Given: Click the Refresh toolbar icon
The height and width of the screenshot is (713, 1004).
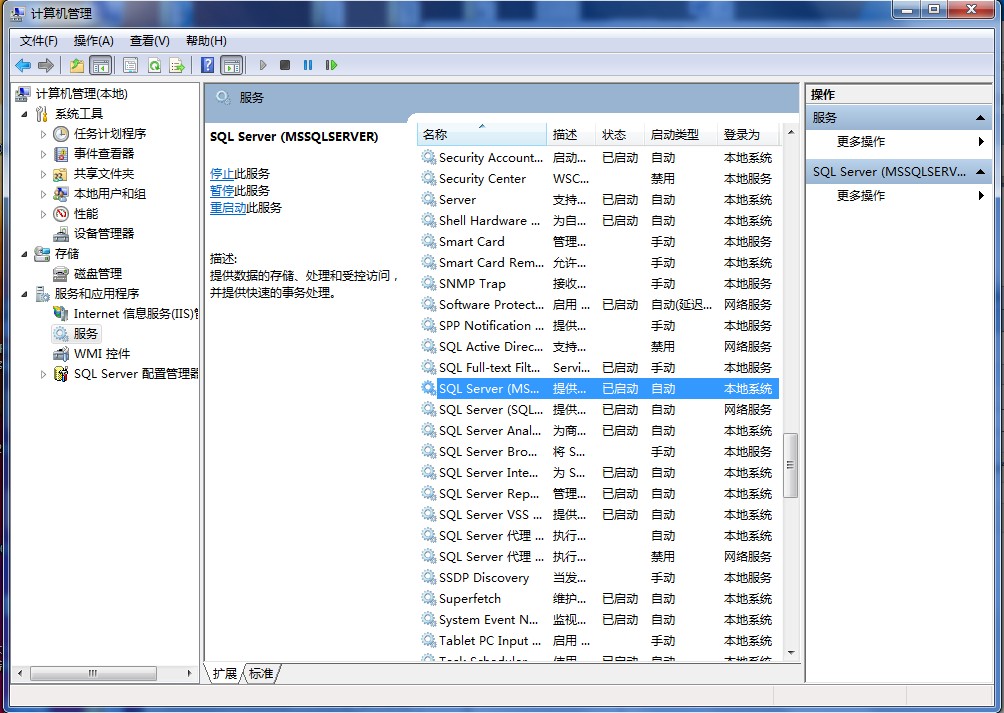Looking at the screenshot, I should pyautogui.click(x=154, y=65).
